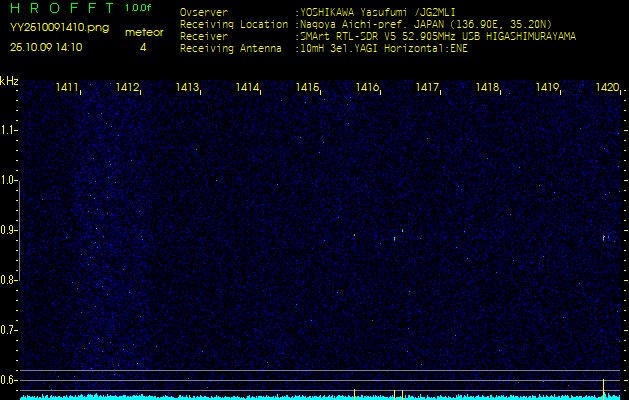Click the 0.9 kHz frequency label
The height and width of the screenshot is (400, 629).
tap(7, 230)
